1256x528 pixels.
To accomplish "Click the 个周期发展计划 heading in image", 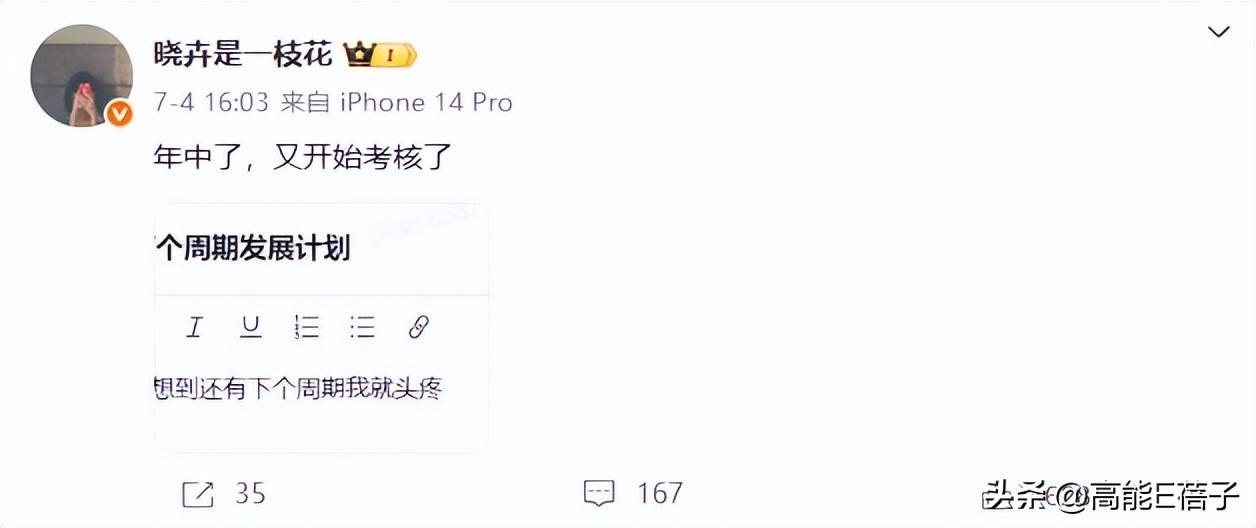I will click(253, 248).
